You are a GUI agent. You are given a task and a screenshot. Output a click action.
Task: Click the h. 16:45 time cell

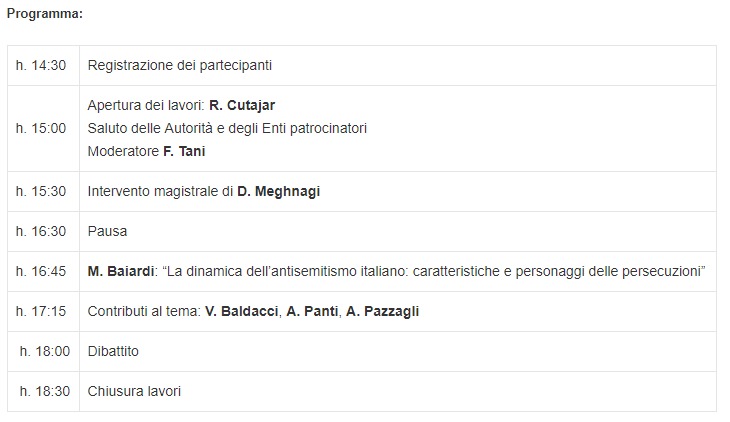click(41, 272)
